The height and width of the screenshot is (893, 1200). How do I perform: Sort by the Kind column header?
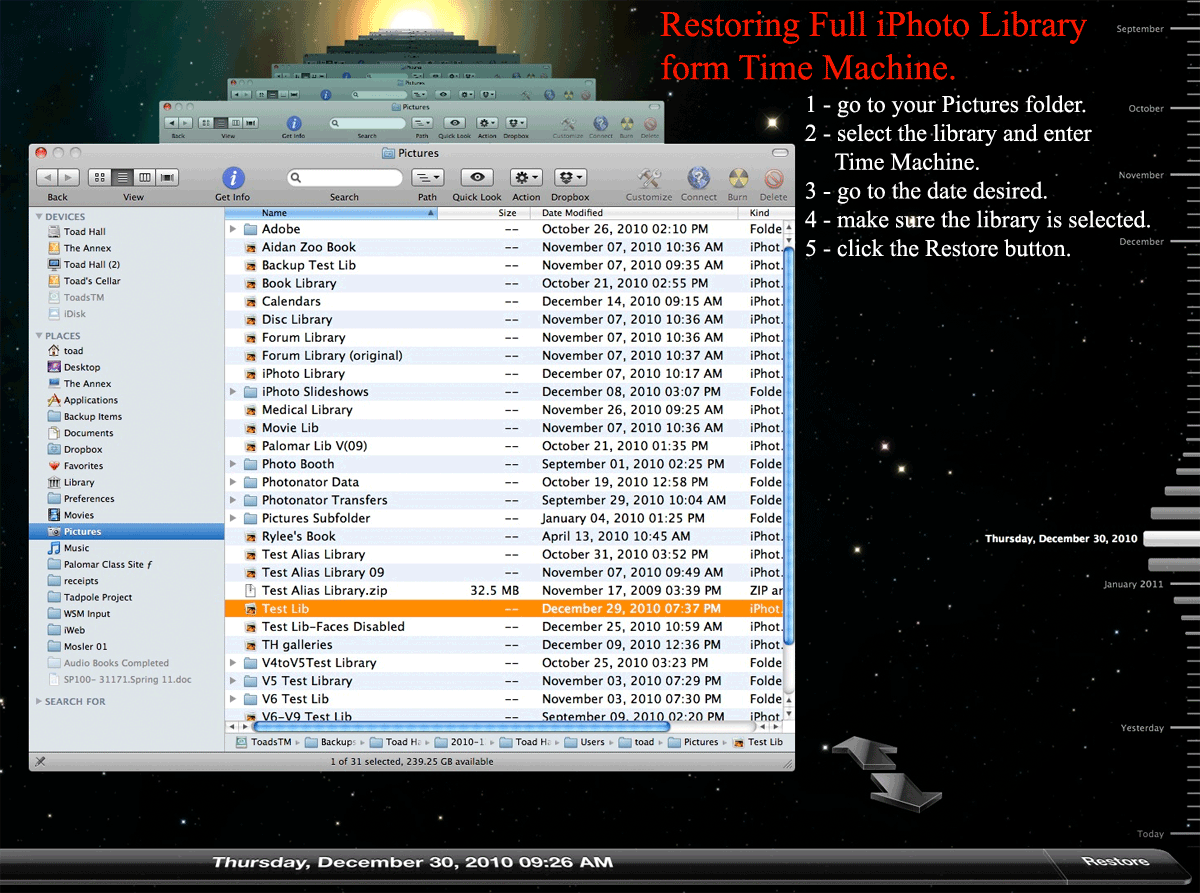click(761, 213)
